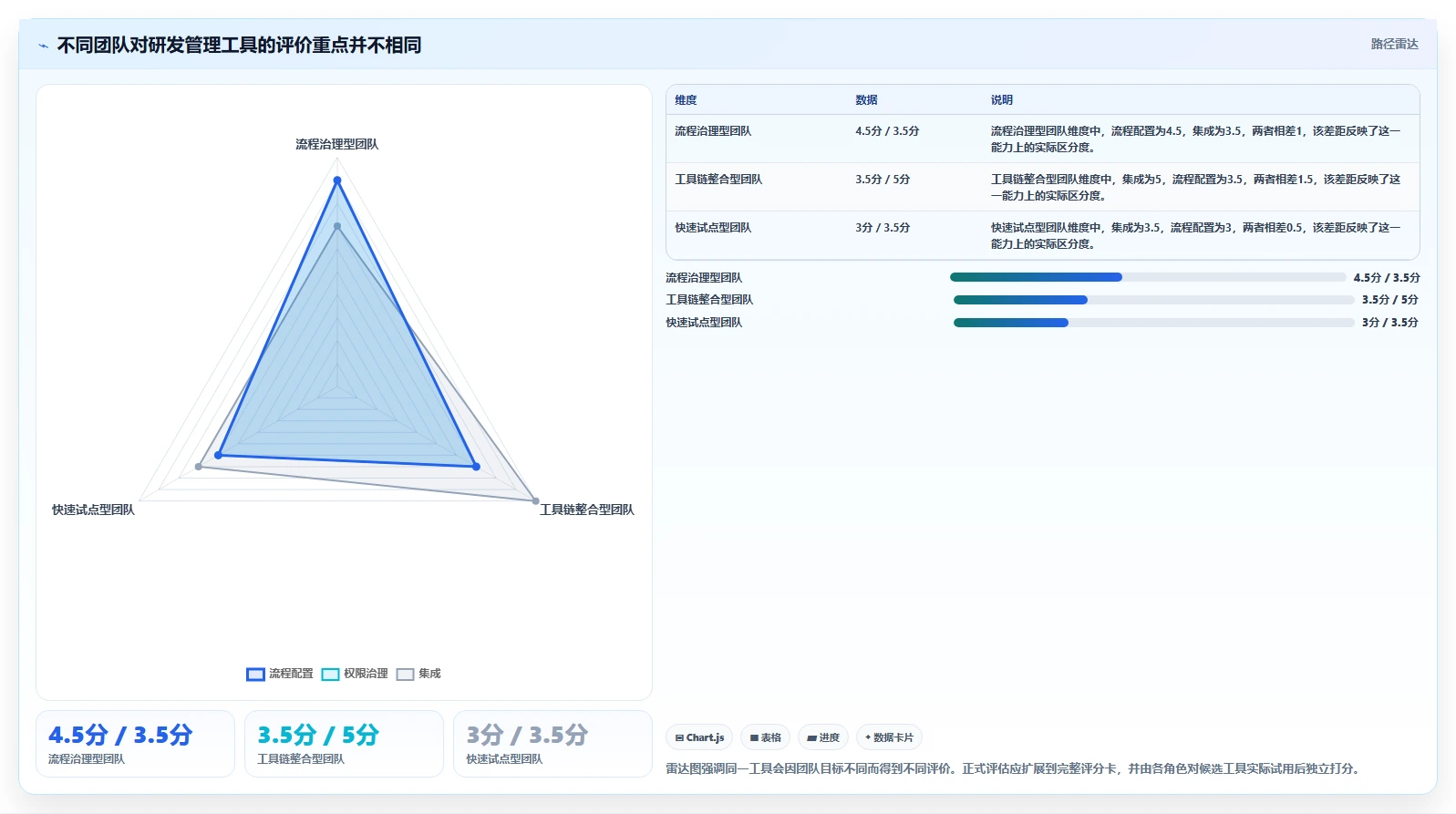
Task: Click the 流程治理型团队 label beside the progress bar
Action: [704, 278]
